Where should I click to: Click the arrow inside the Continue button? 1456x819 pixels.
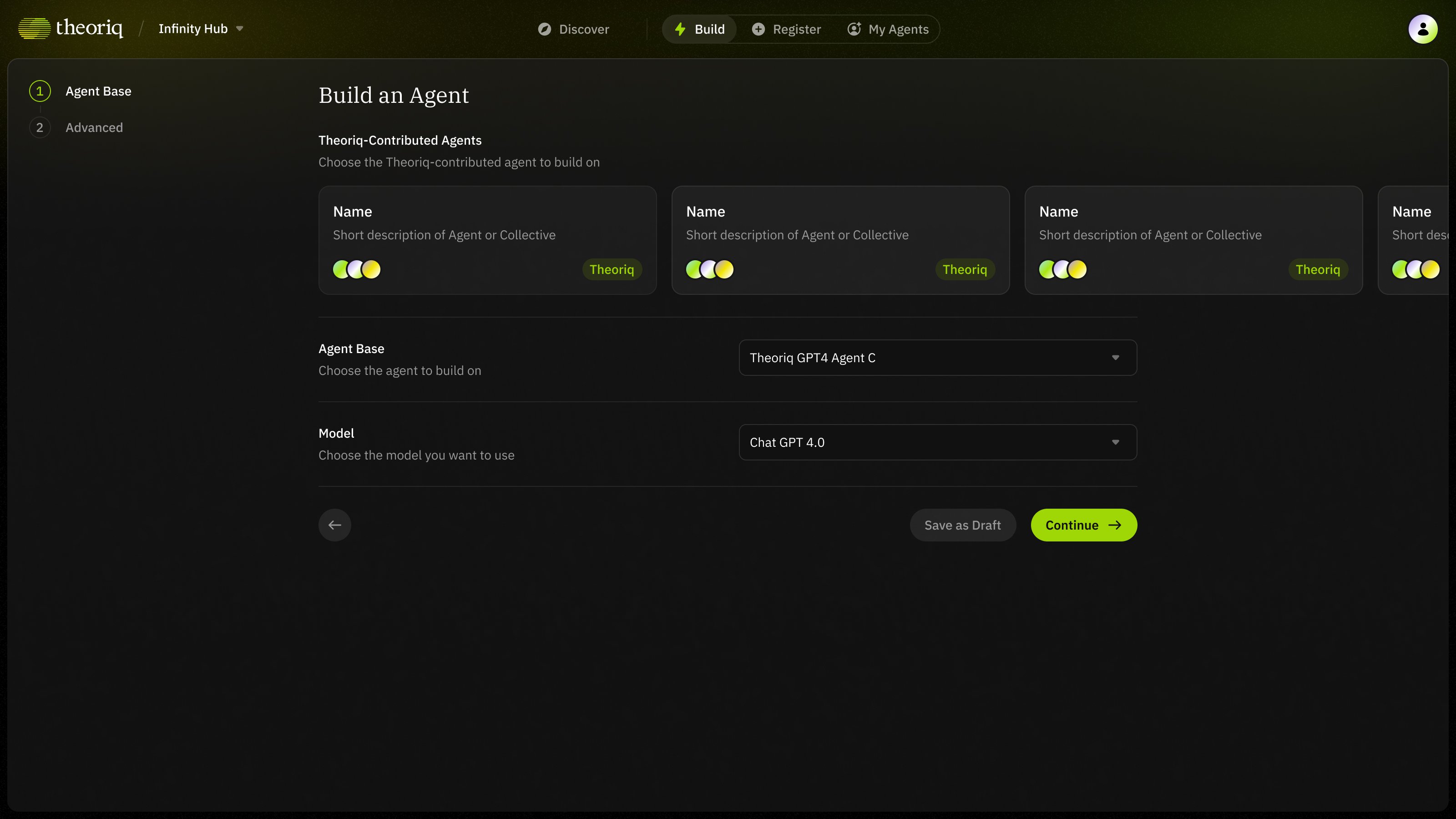[1115, 525]
